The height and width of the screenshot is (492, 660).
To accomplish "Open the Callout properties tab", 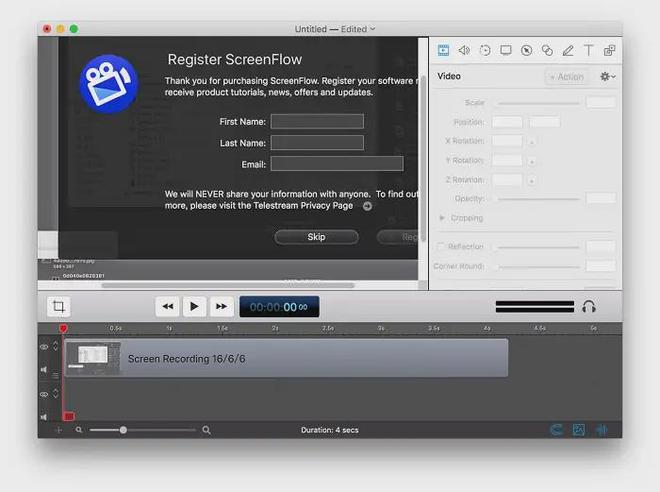I will pos(526,50).
